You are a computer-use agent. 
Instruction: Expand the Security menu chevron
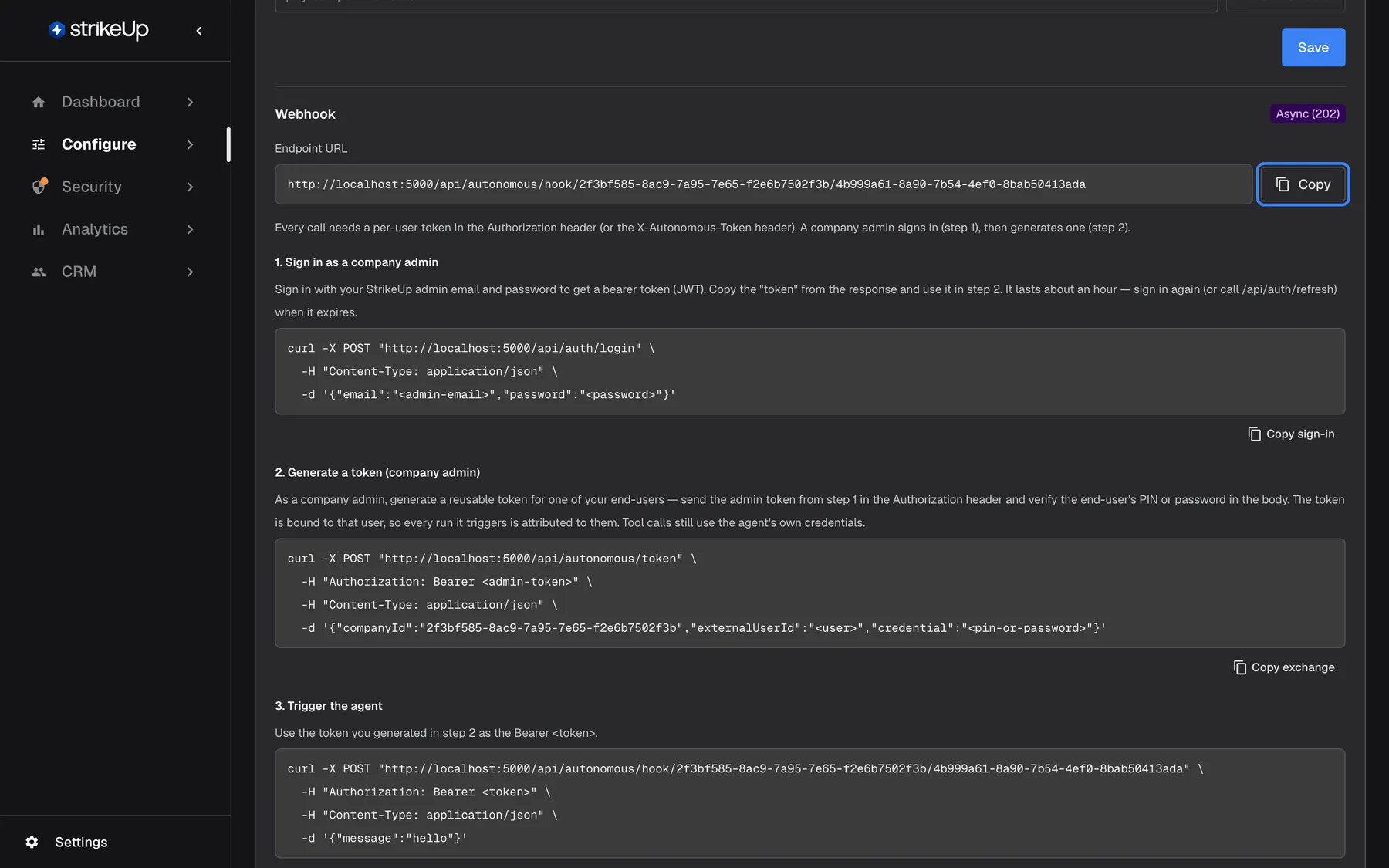coord(190,187)
